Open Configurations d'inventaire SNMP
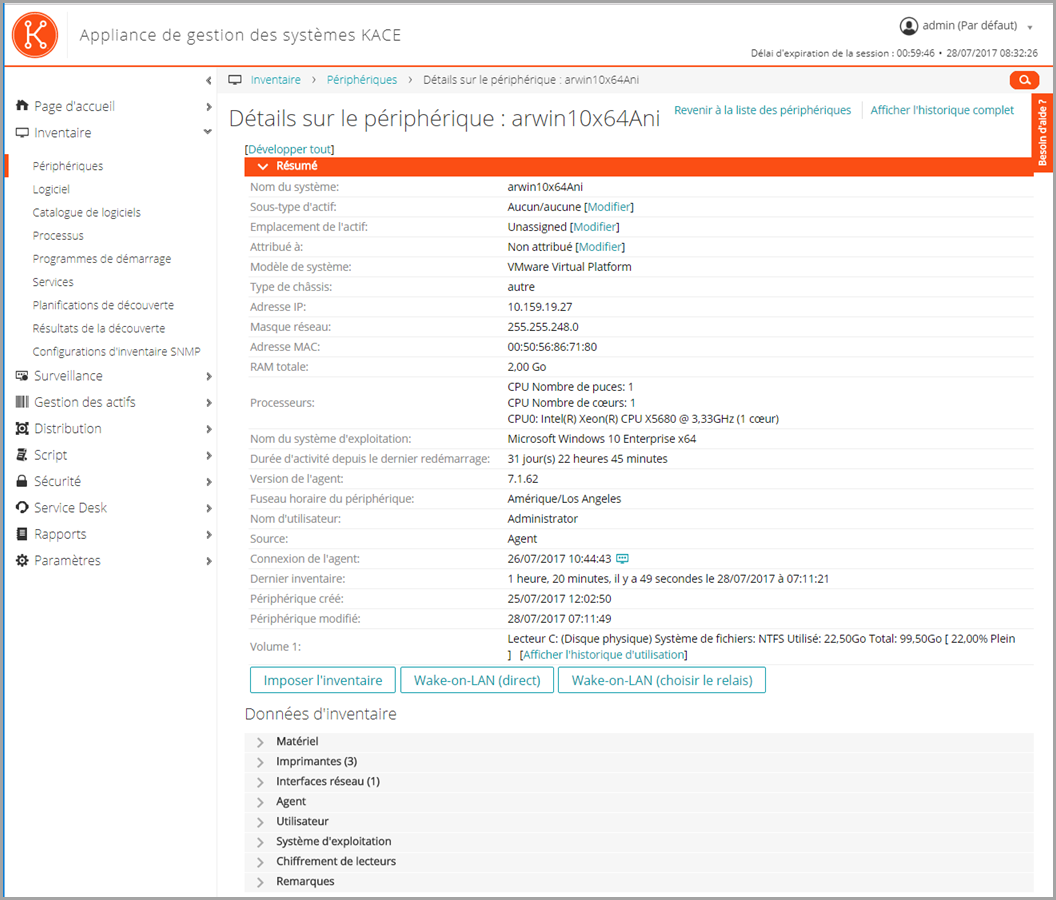This screenshot has width=1056, height=900. (x=117, y=352)
